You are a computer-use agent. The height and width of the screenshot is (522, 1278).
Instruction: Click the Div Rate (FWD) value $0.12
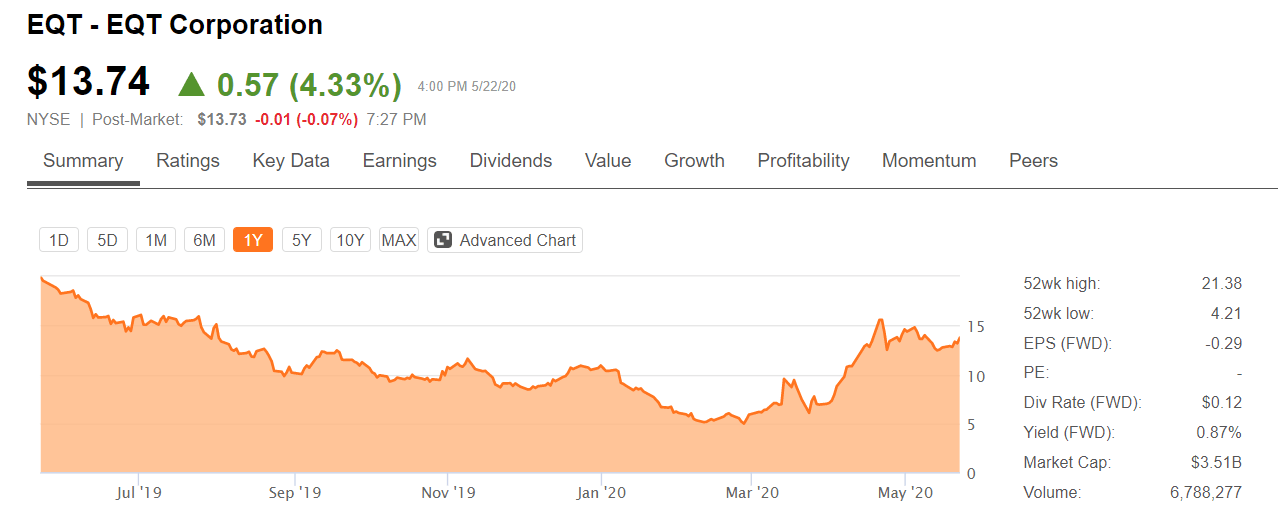(1223, 403)
